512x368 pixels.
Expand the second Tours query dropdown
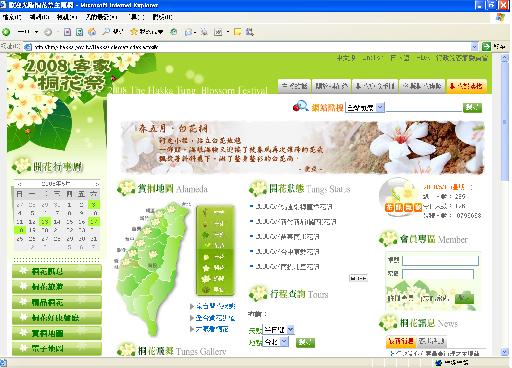284,342
